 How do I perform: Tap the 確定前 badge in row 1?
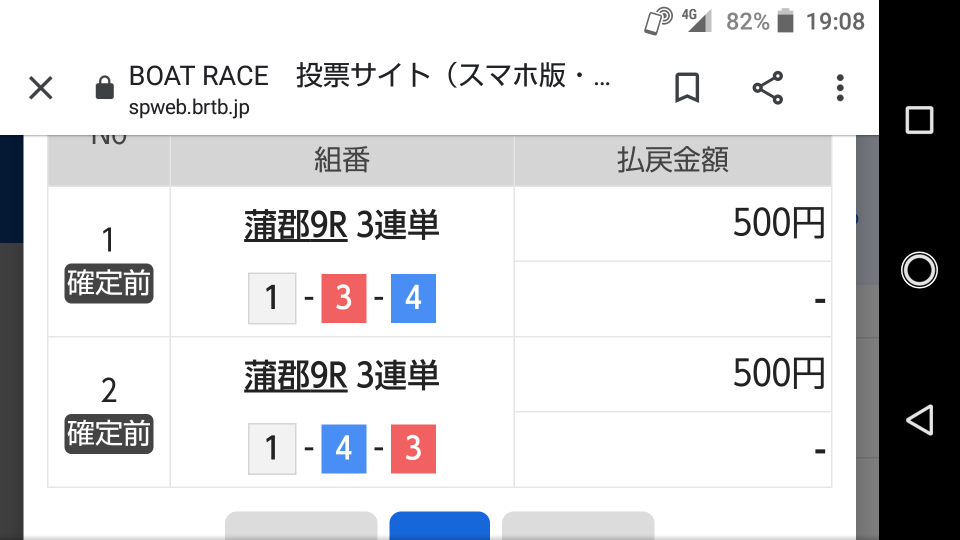(109, 283)
